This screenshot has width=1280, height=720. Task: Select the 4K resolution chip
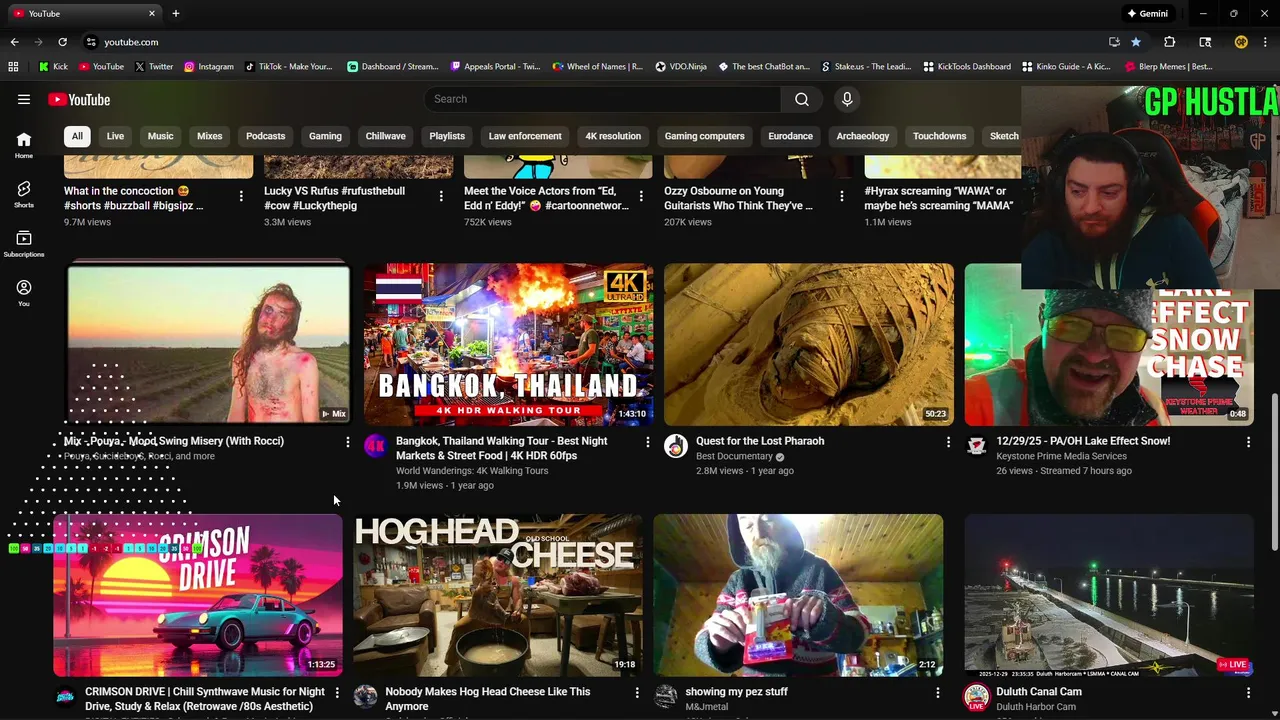click(x=613, y=136)
